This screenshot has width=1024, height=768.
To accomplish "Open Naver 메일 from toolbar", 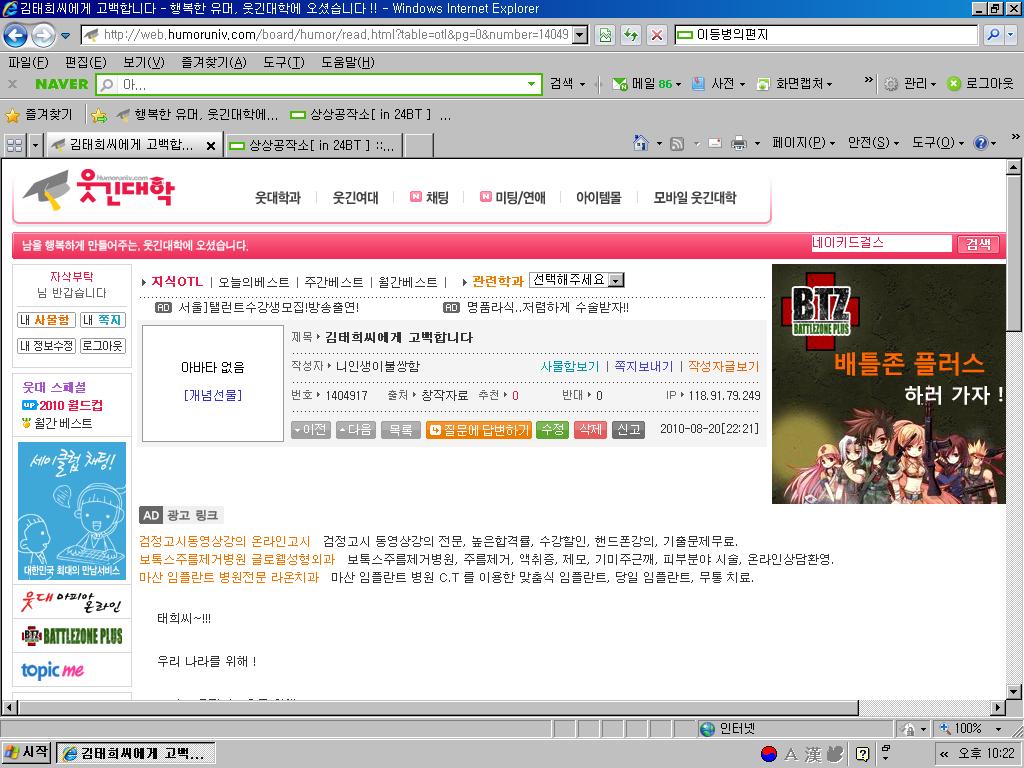I will (x=647, y=84).
